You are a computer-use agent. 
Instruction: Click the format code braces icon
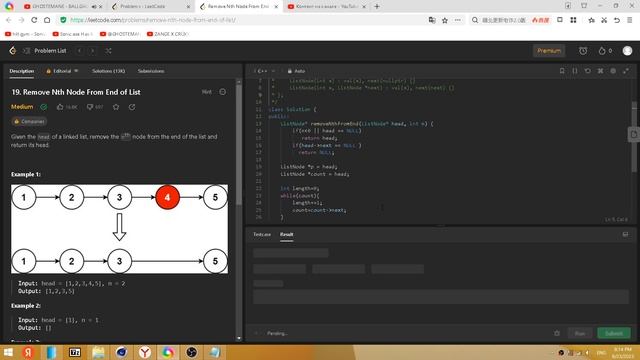pos(575,71)
